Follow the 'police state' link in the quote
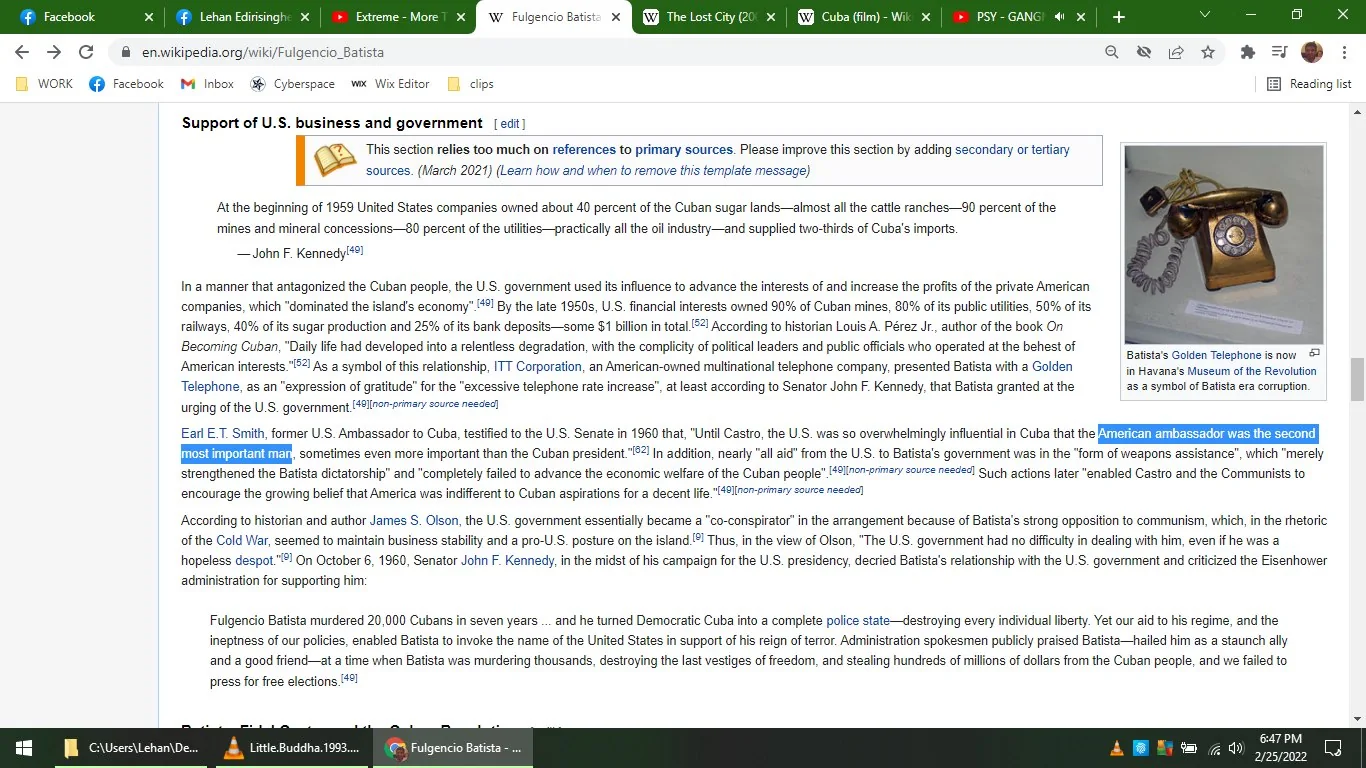This screenshot has width=1366, height=768. (x=858, y=621)
